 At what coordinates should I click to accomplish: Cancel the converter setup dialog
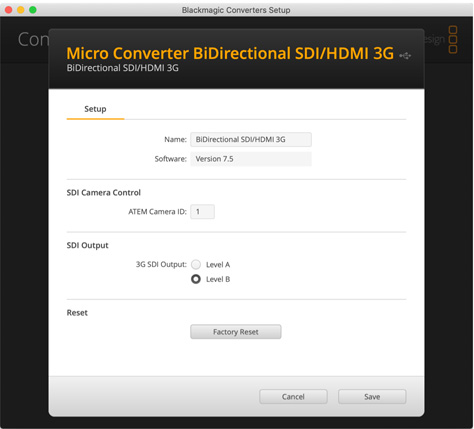(x=293, y=397)
